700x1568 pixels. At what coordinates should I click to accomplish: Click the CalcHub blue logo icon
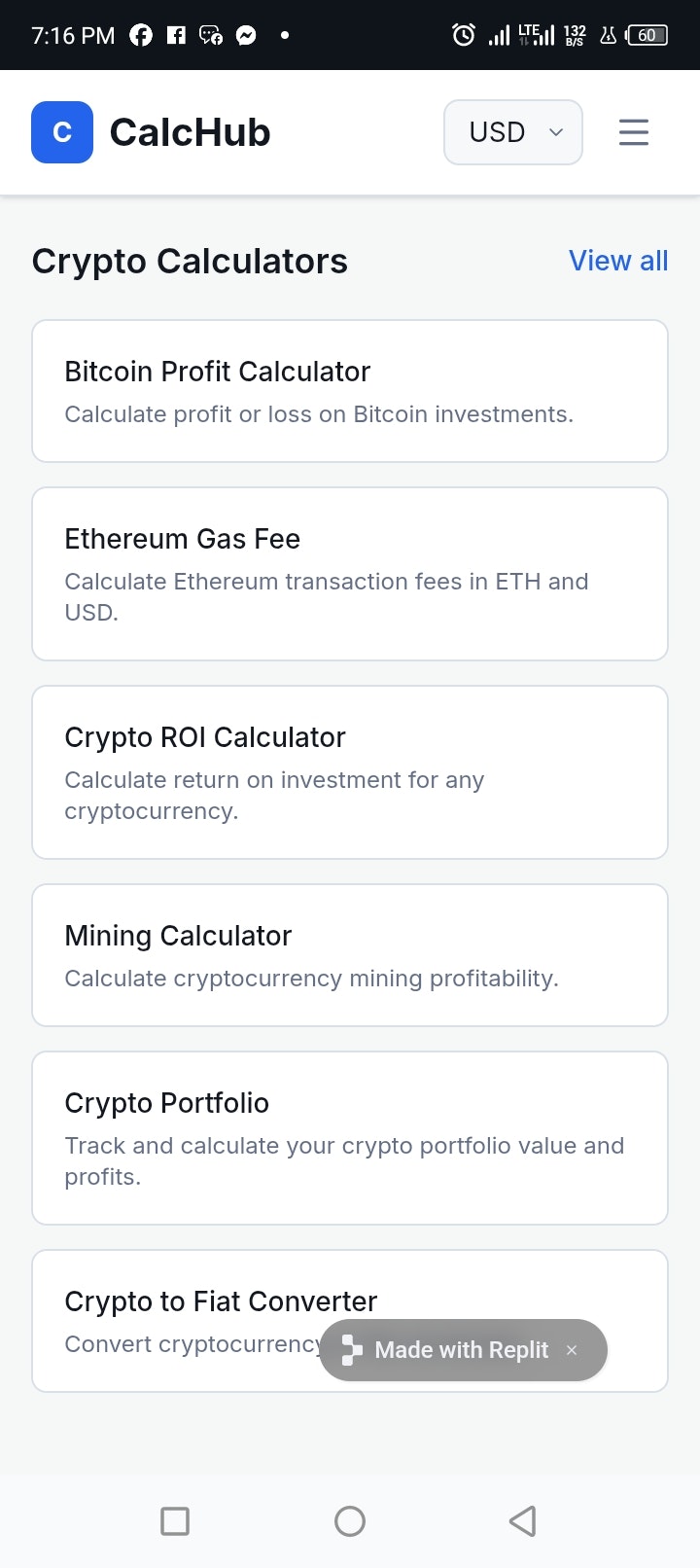click(62, 132)
